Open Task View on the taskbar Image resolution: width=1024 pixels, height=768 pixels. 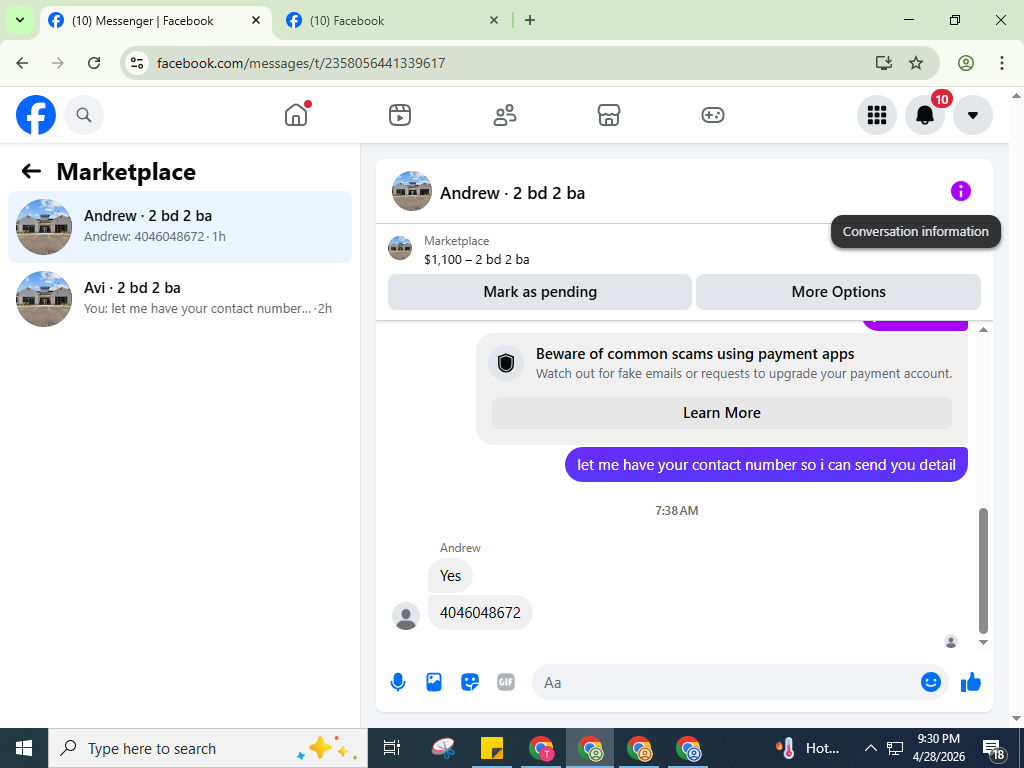pyautogui.click(x=391, y=748)
